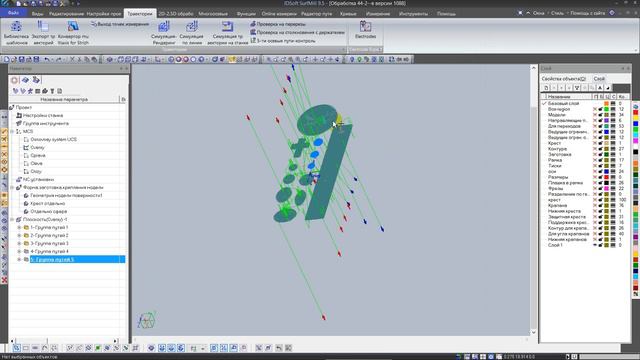Viewport: 640px width, 360px height.
Task: Toggle lock on Размеры layer
Action: pos(600,177)
